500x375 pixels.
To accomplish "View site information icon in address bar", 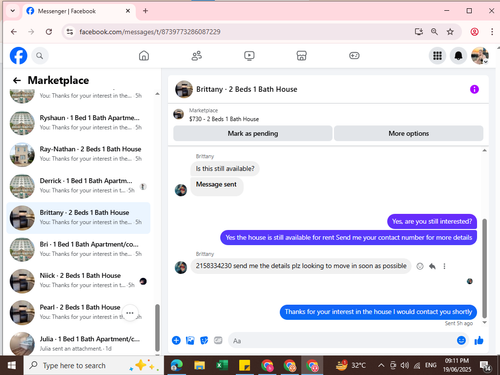I will click(x=70, y=32).
